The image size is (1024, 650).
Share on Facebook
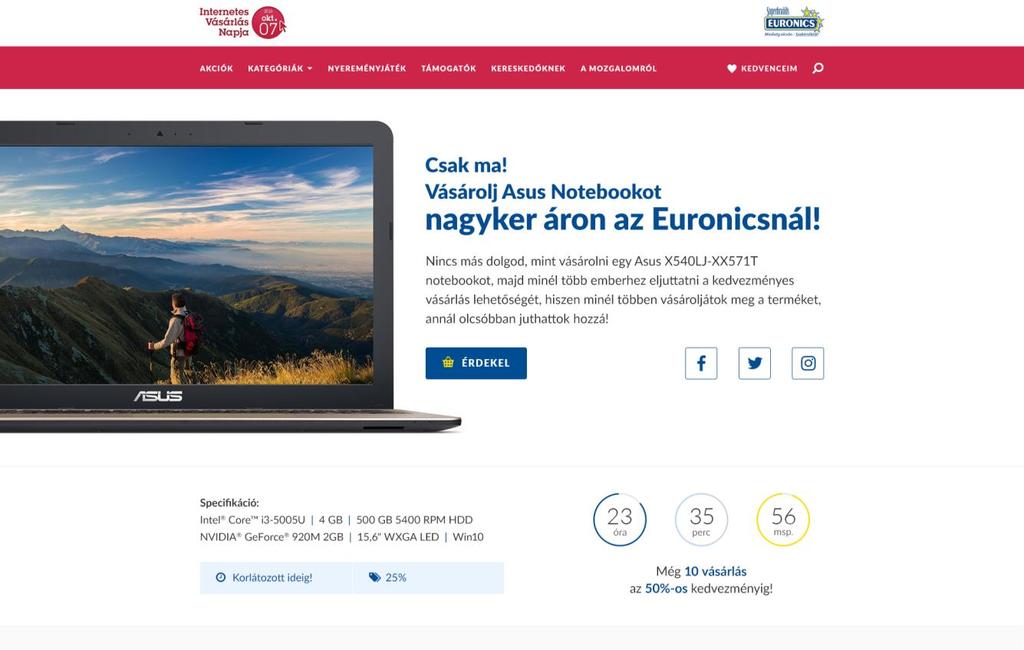701,363
